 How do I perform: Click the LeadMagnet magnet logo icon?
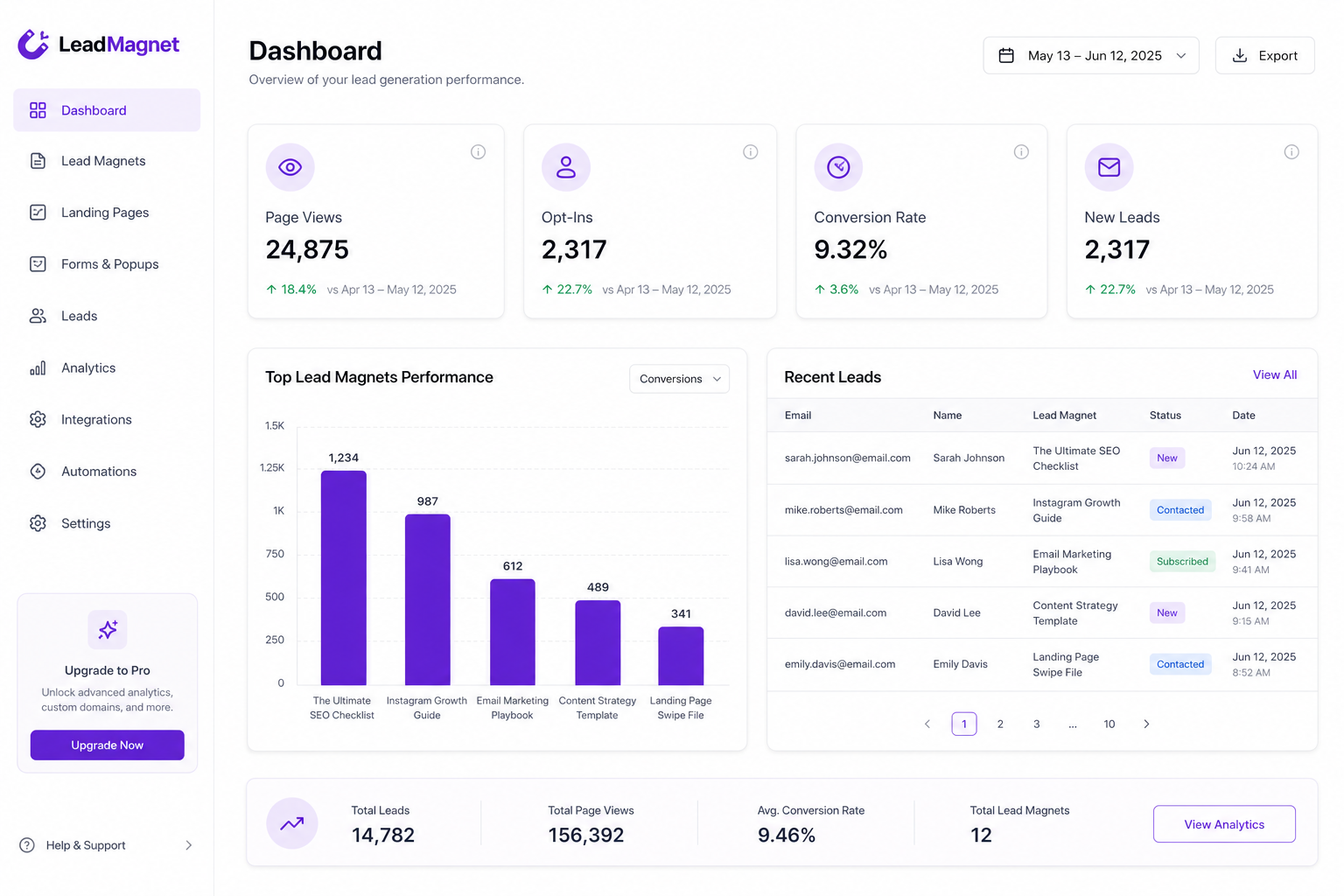33,44
